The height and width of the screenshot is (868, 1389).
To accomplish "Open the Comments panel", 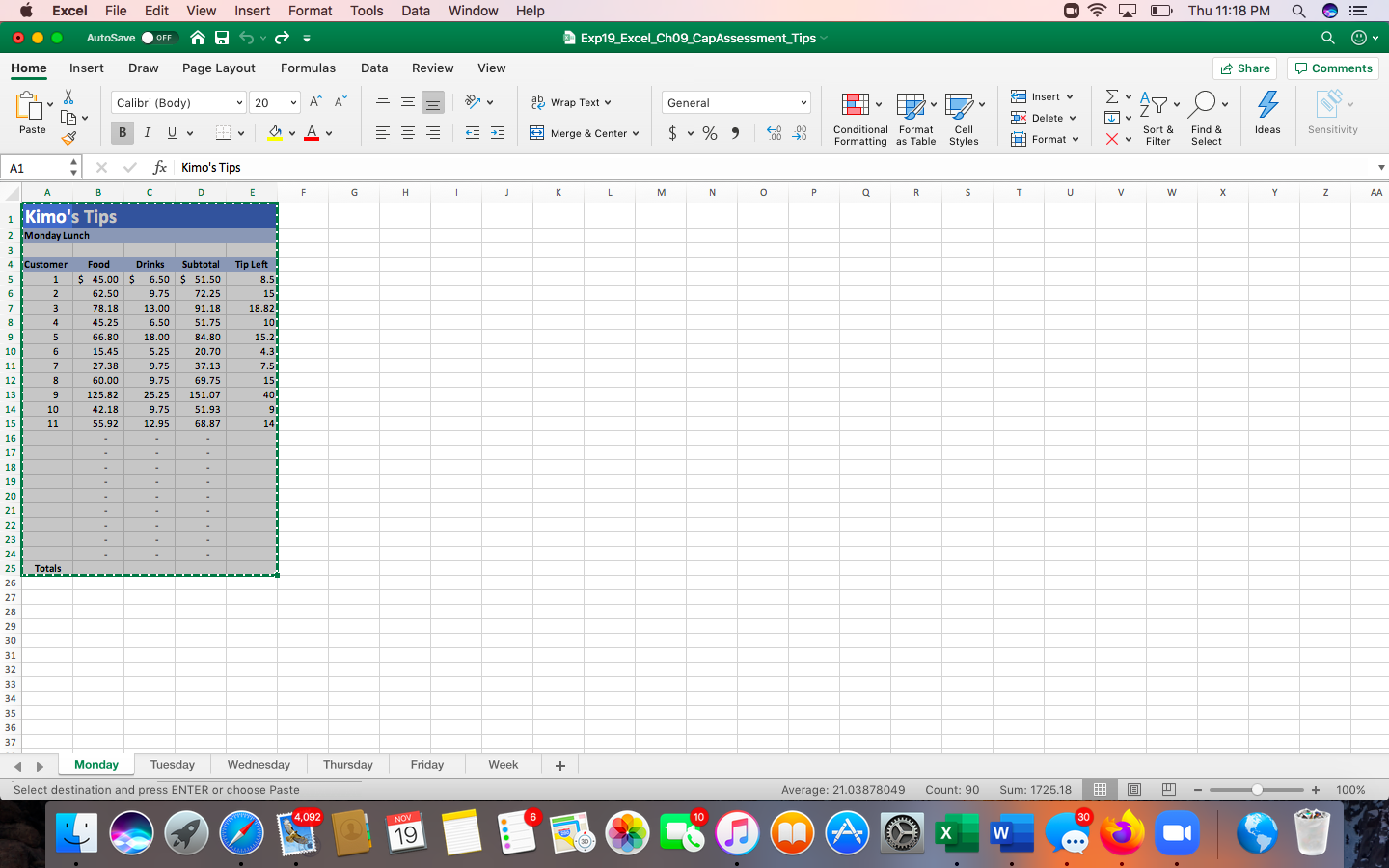I will [x=1332, y=68].
